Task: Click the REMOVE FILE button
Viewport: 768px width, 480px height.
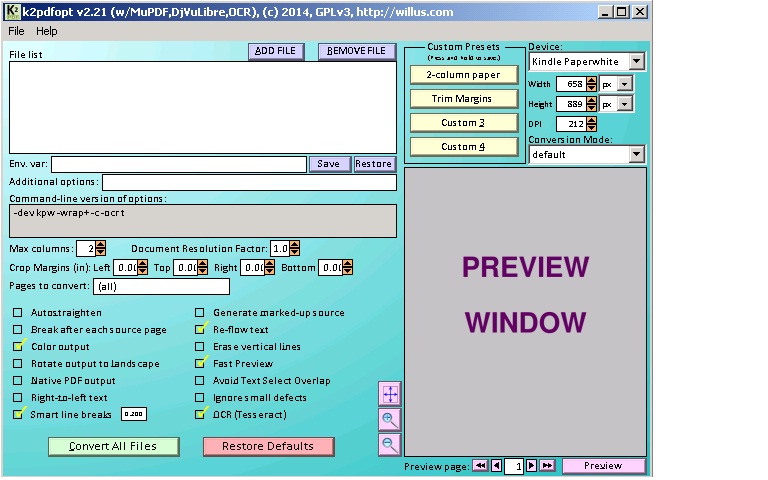Action: [357, 51]
